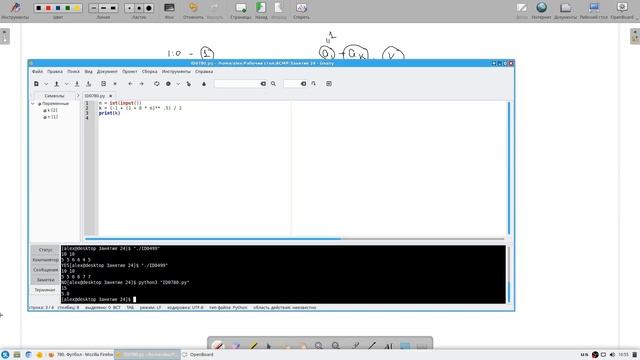Pick the blue pen color
The height and width of the screenshot is (360, 640).
coord(58,8)
